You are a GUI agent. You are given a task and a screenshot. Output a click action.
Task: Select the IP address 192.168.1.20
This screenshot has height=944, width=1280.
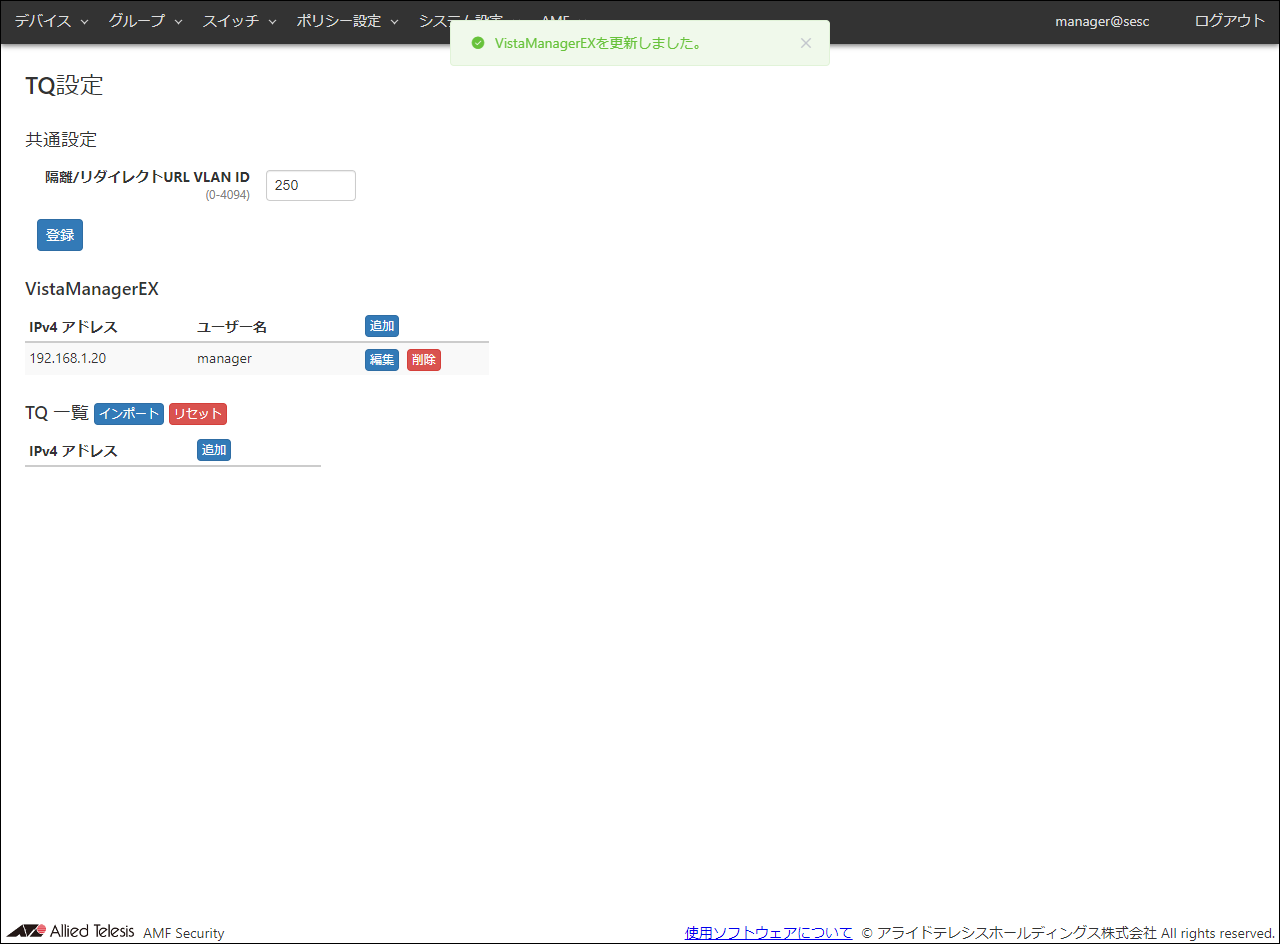click(68, 358)
